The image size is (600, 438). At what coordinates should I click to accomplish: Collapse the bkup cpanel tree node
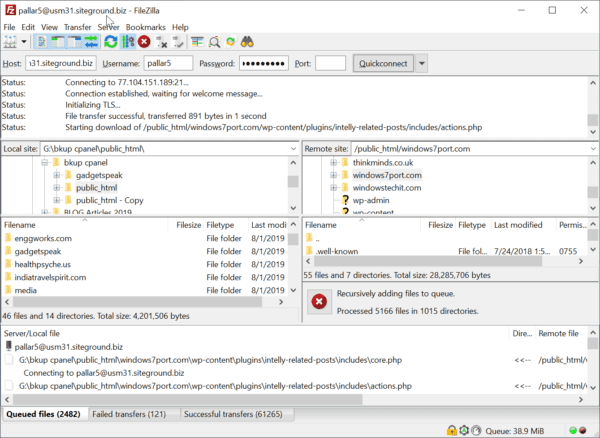pos(44,163)
